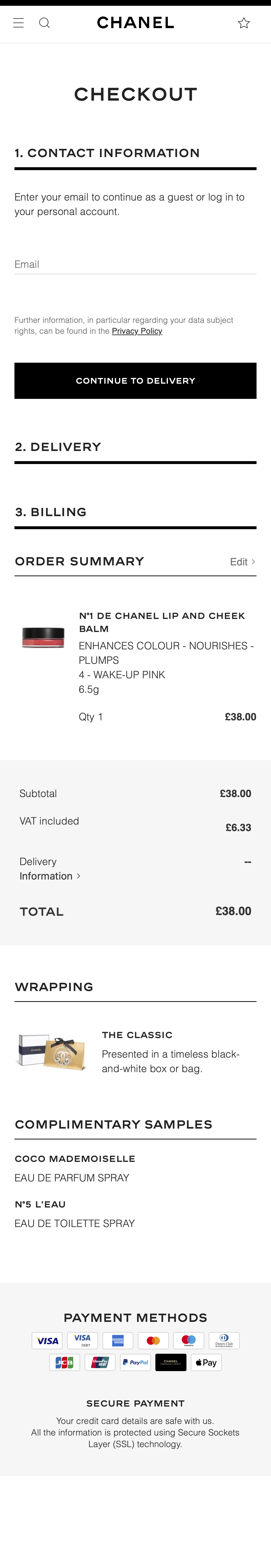Expand the 2. Delivery section
Screen dimensions: 271x1568
58,447
